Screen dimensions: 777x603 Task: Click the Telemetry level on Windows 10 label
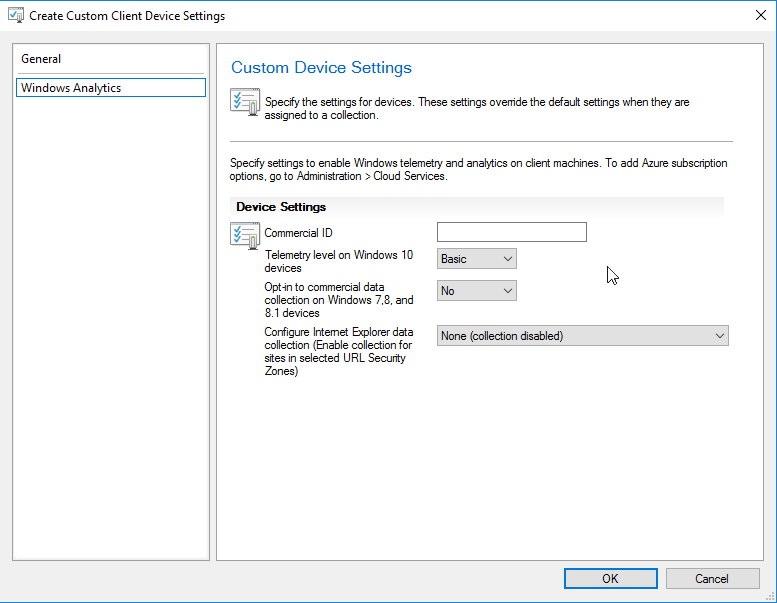click(x=338, y=261)
